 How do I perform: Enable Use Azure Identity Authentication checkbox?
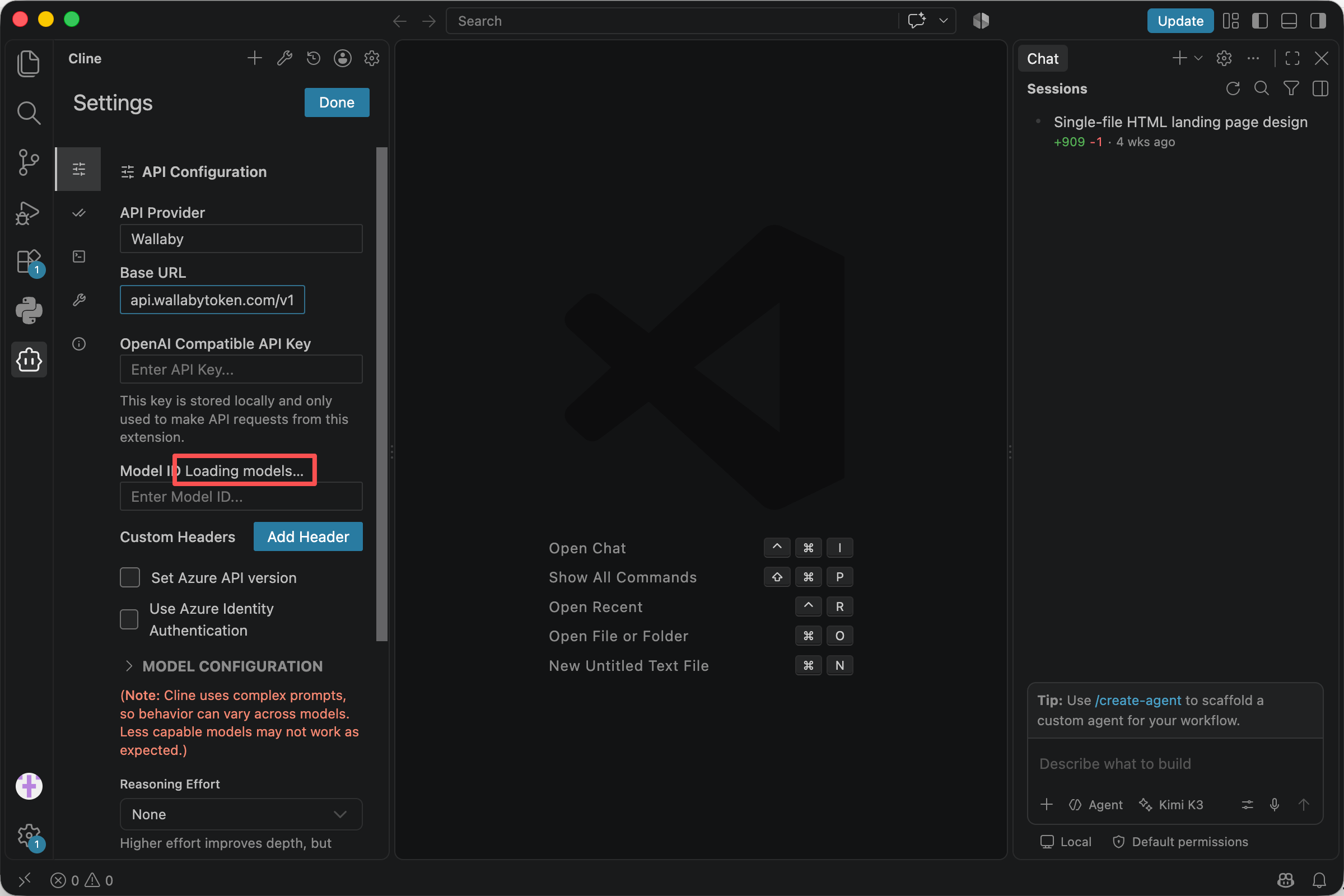point(129,619)
